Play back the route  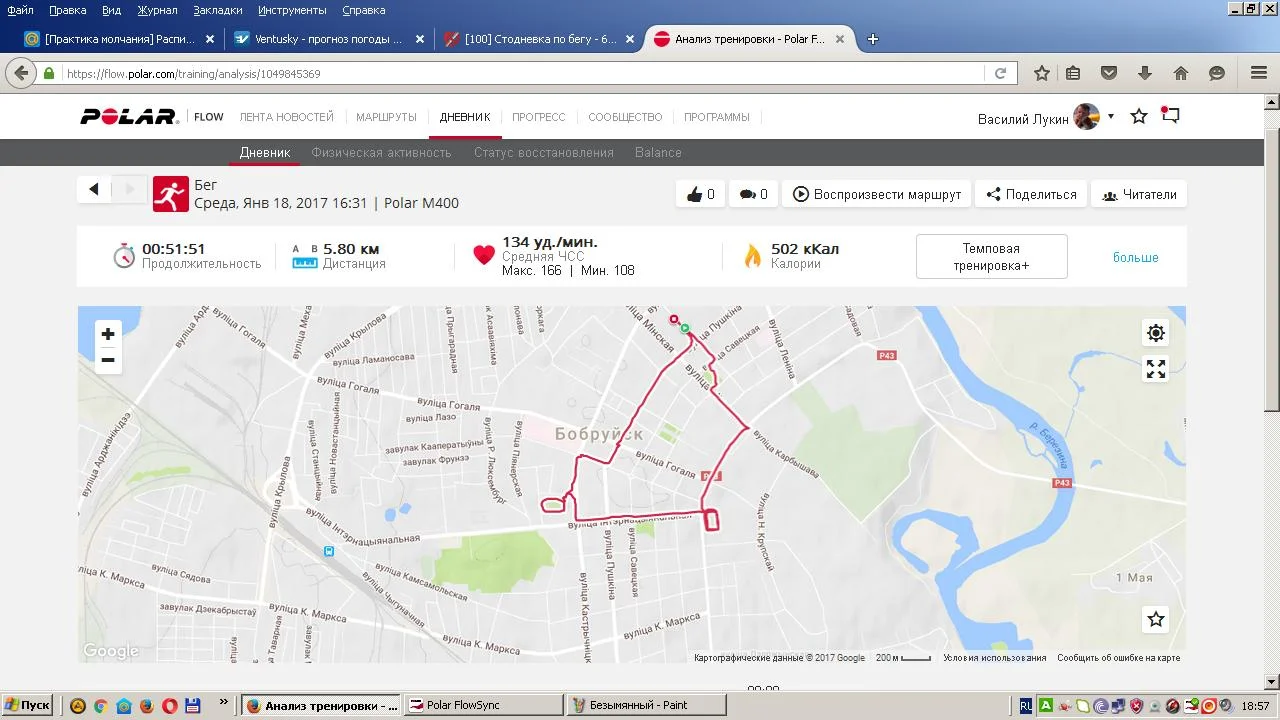click(876, 194)
